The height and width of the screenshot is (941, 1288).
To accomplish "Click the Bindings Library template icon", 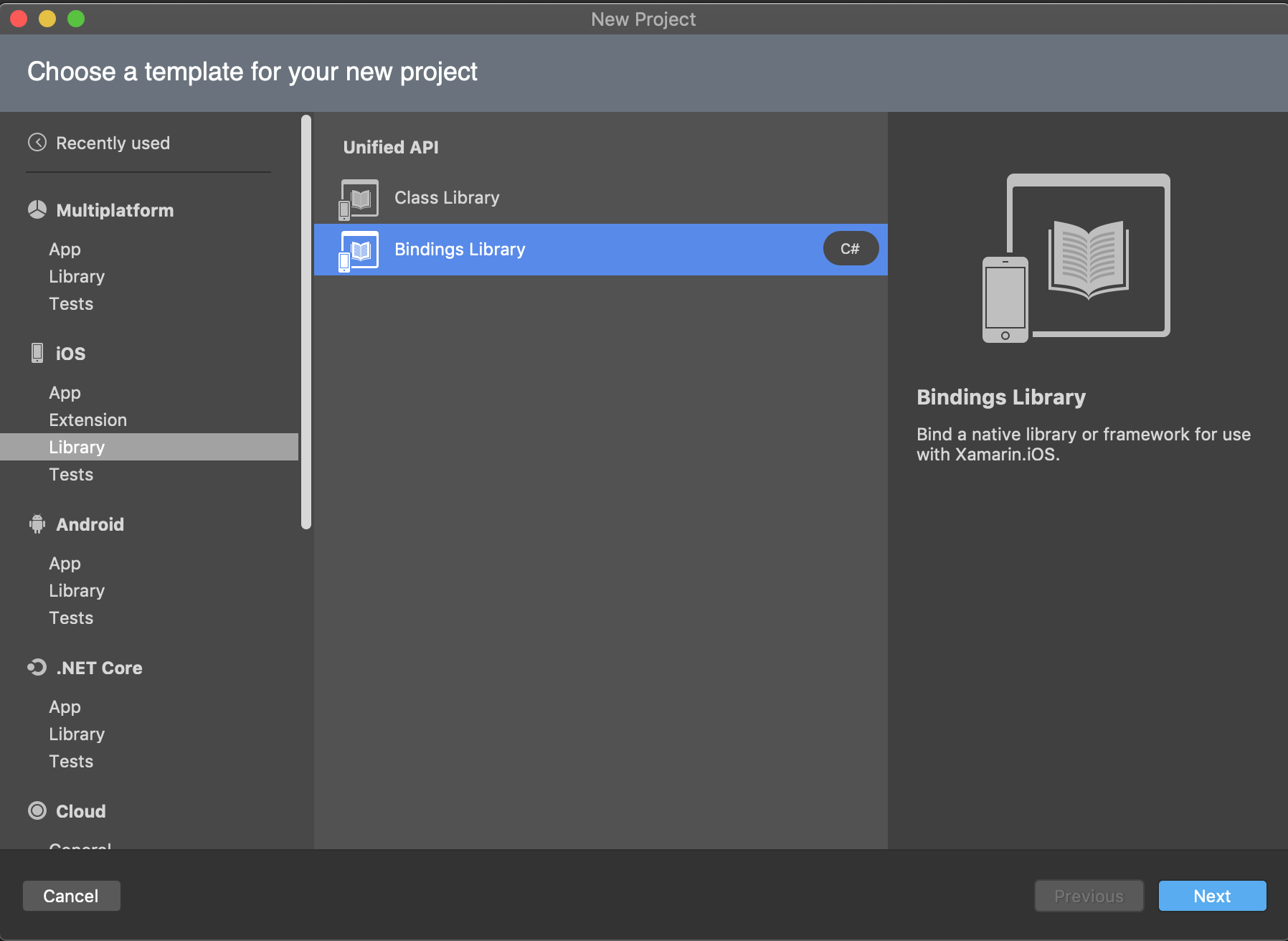I will pos(359,251).
